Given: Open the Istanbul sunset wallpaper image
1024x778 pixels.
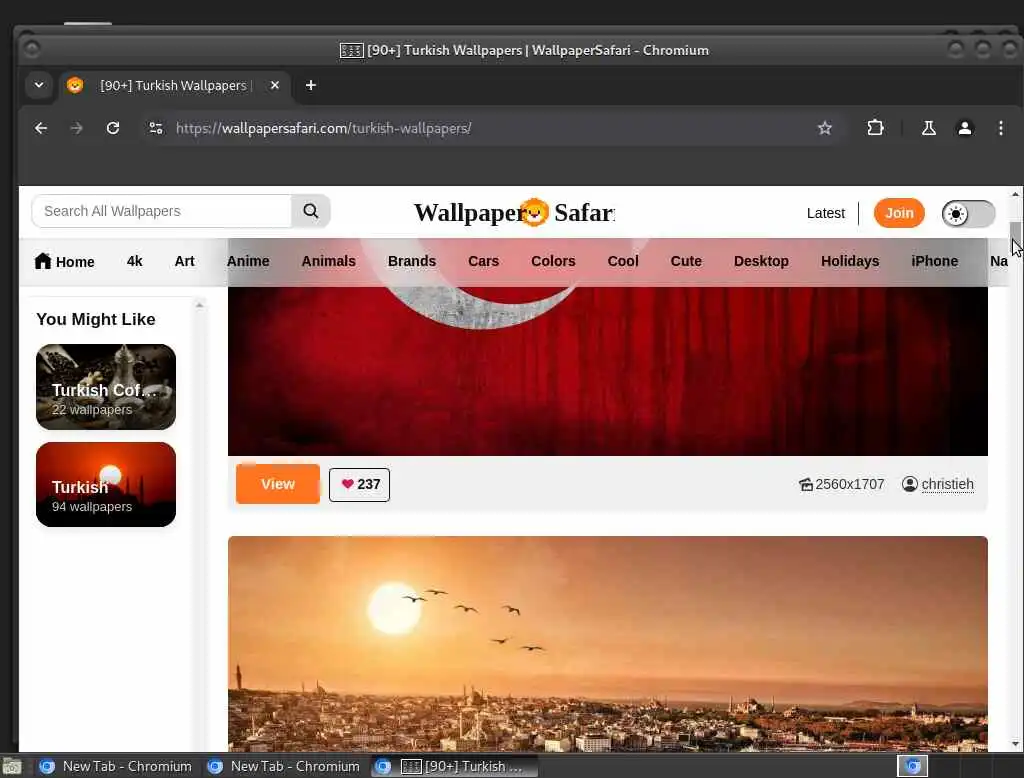Looking at the screenshot, I should [607, 643].
